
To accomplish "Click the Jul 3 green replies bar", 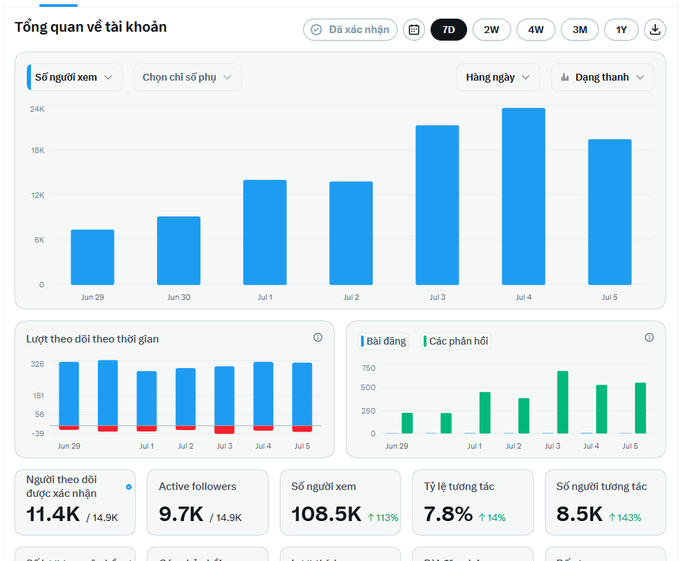I will [x=562, y=402].
